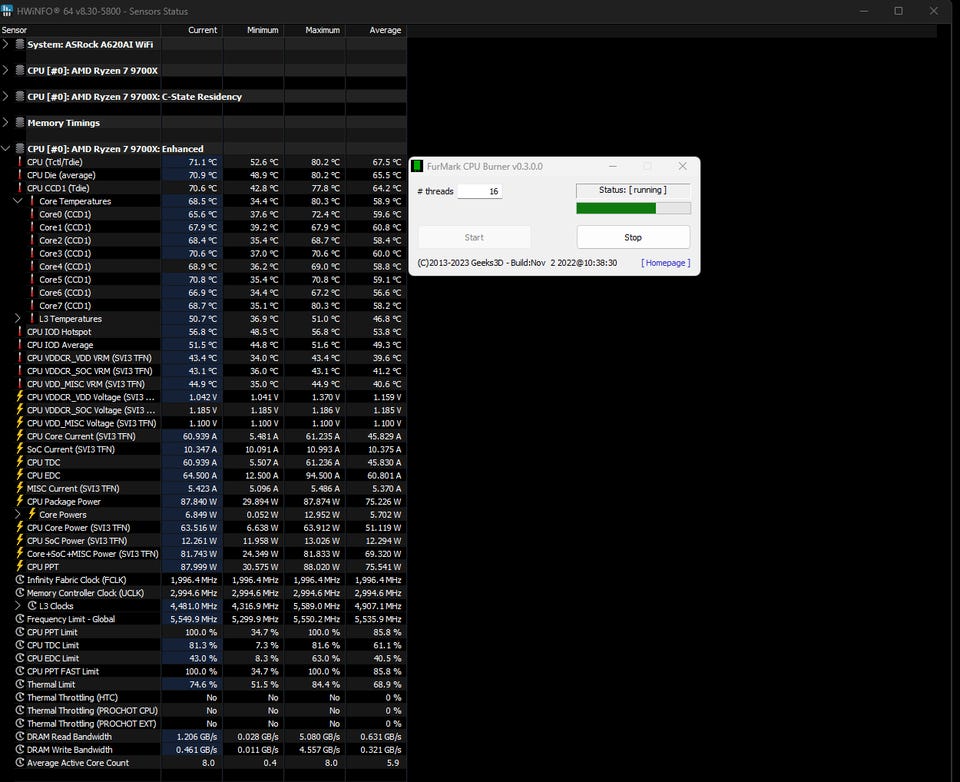Click the Current column header
Screen dimensions: 960x782
[x=192, y=30]
